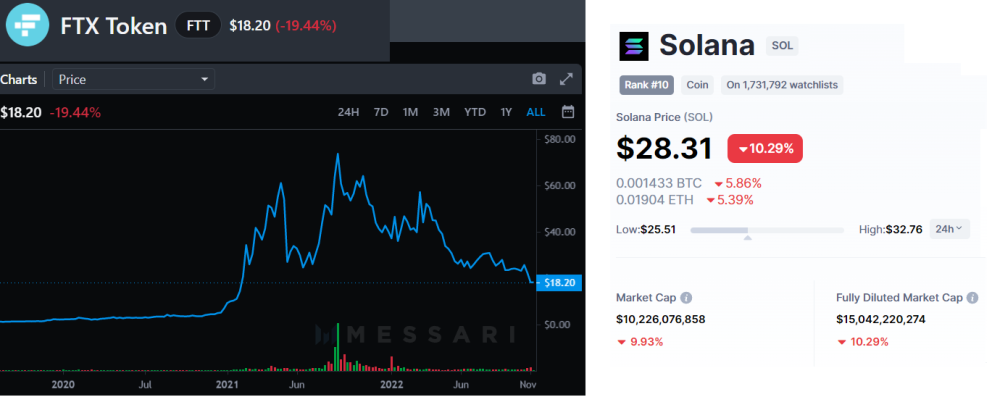Select the 7D timeframe
Screen dimensions: 992x397
(381, 113)
